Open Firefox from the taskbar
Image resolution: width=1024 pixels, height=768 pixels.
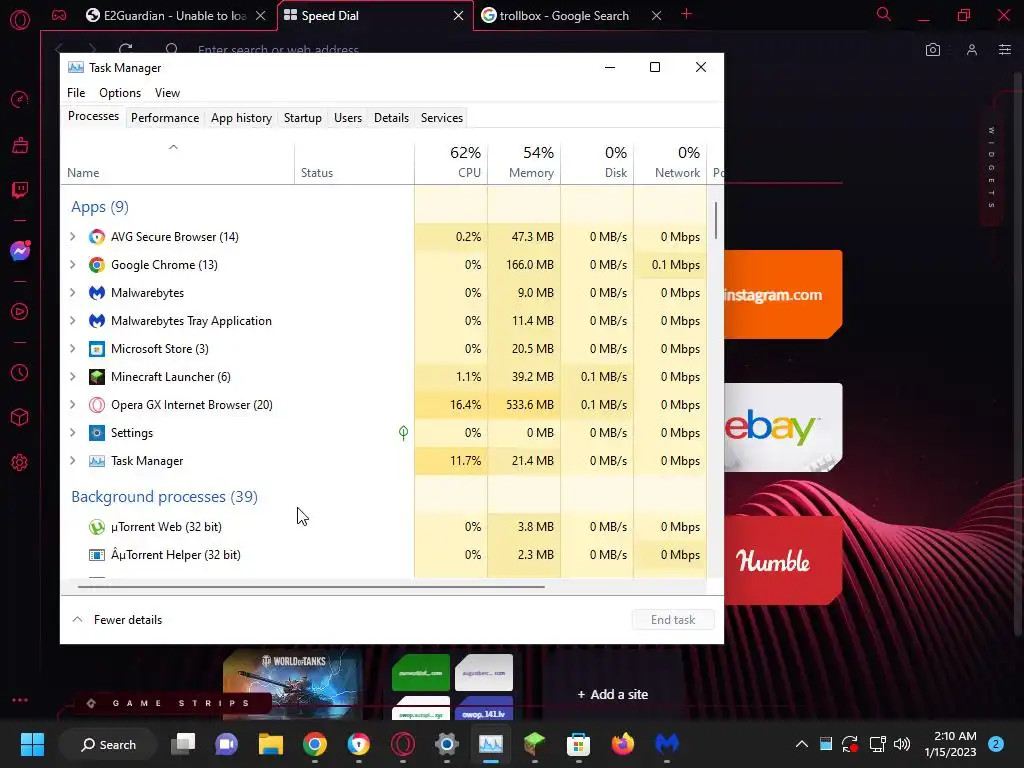(622, 744)
